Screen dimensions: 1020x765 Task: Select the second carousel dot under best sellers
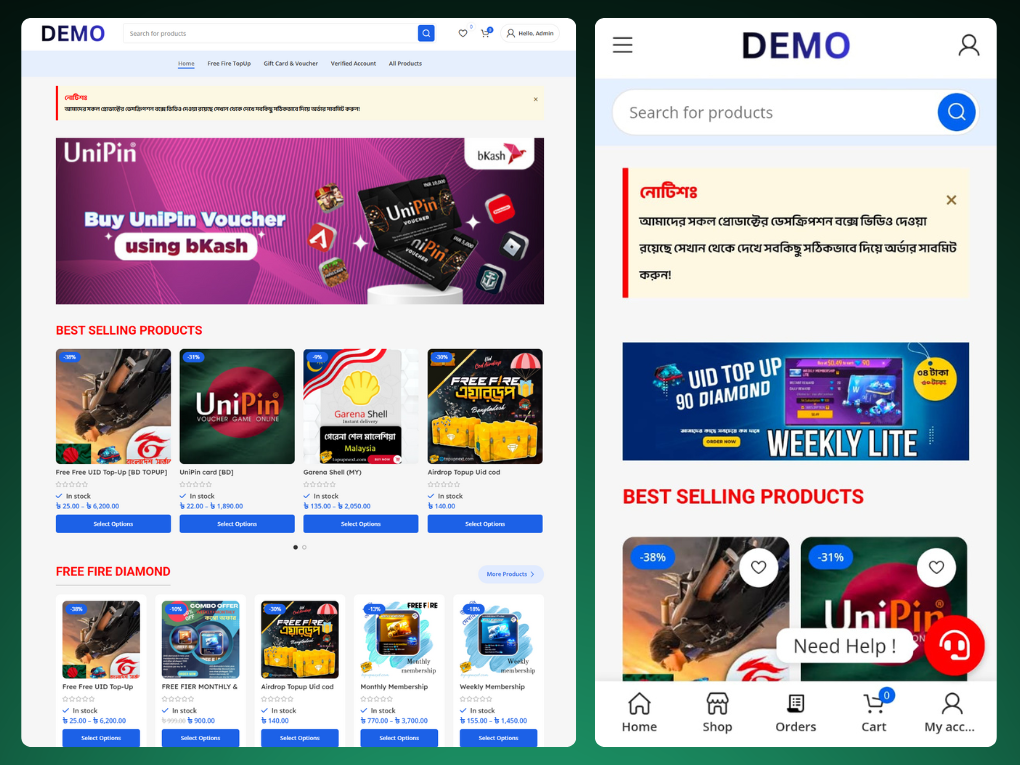click(x=304, y=547)
